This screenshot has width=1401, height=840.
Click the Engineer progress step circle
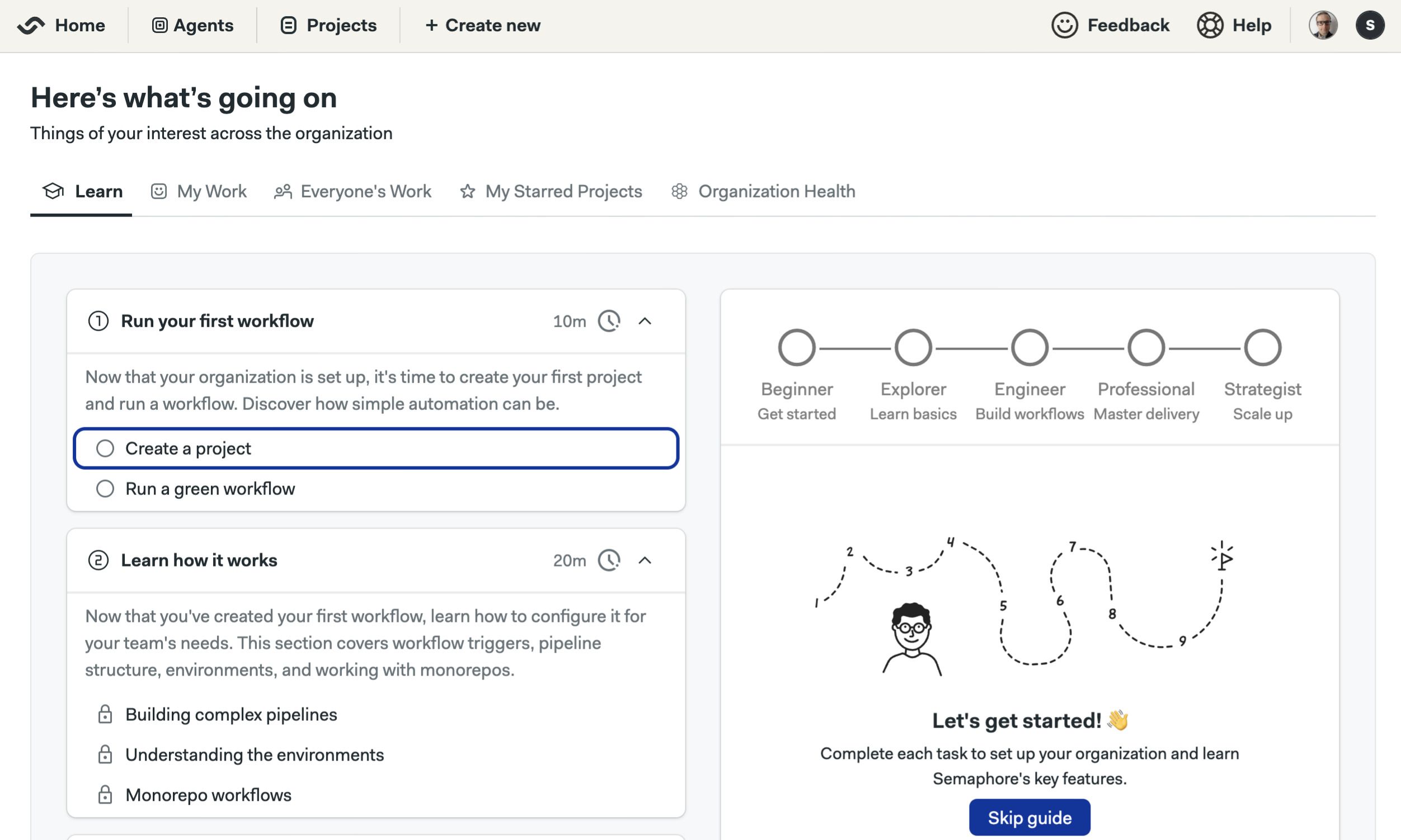(x=1030, y=347)
